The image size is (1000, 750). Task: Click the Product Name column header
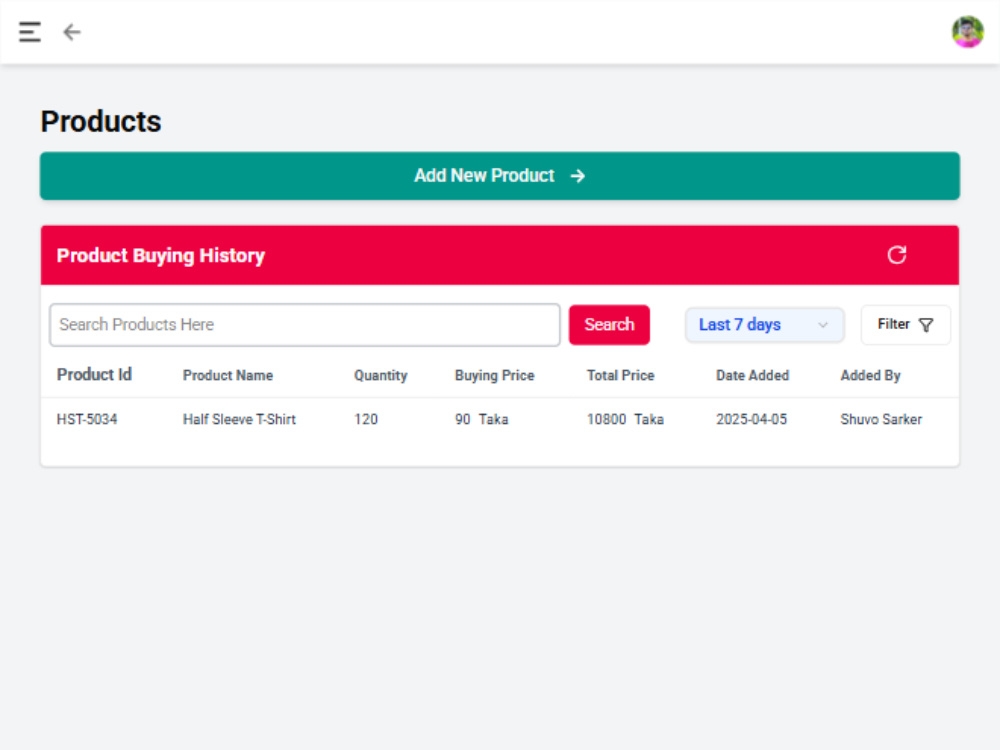click(x=228, y=376)
